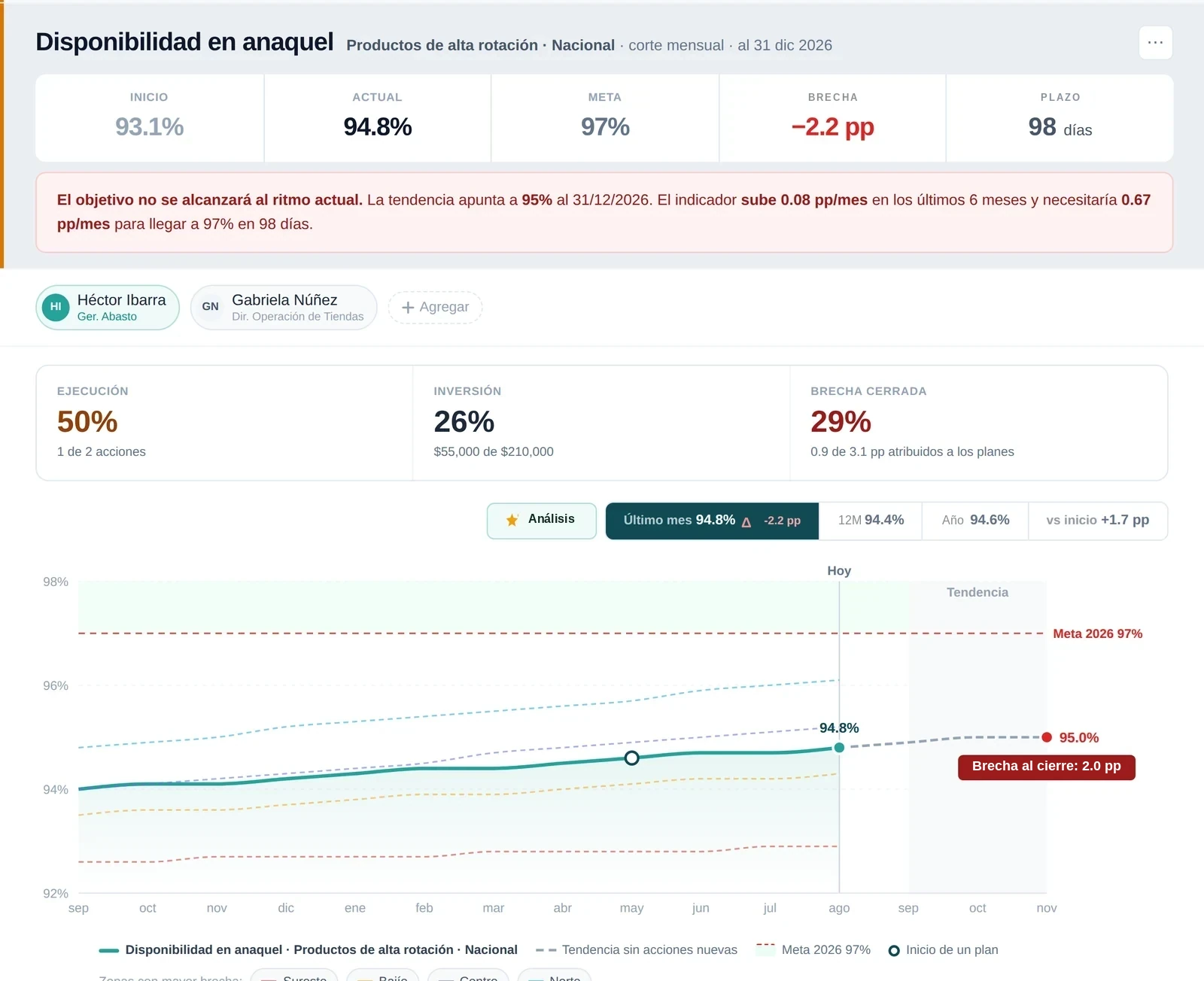The height and width of the screenshot is (981, 1204).
Task: Toggle the Disponibilidad en anaquel legend series
Action: (309, 950)
